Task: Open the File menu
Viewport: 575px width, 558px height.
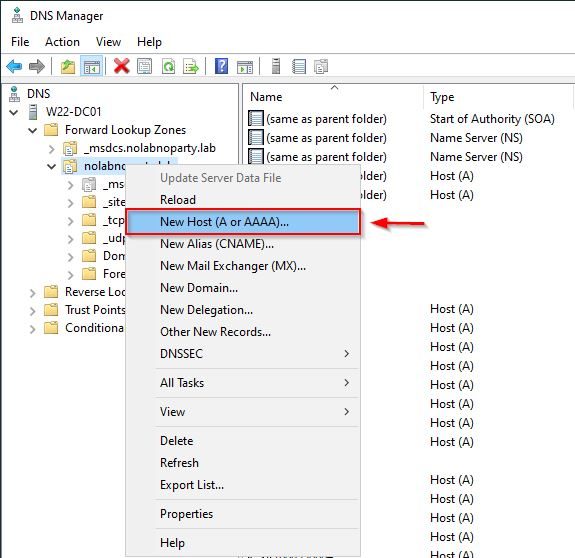Action: [20, 42]
